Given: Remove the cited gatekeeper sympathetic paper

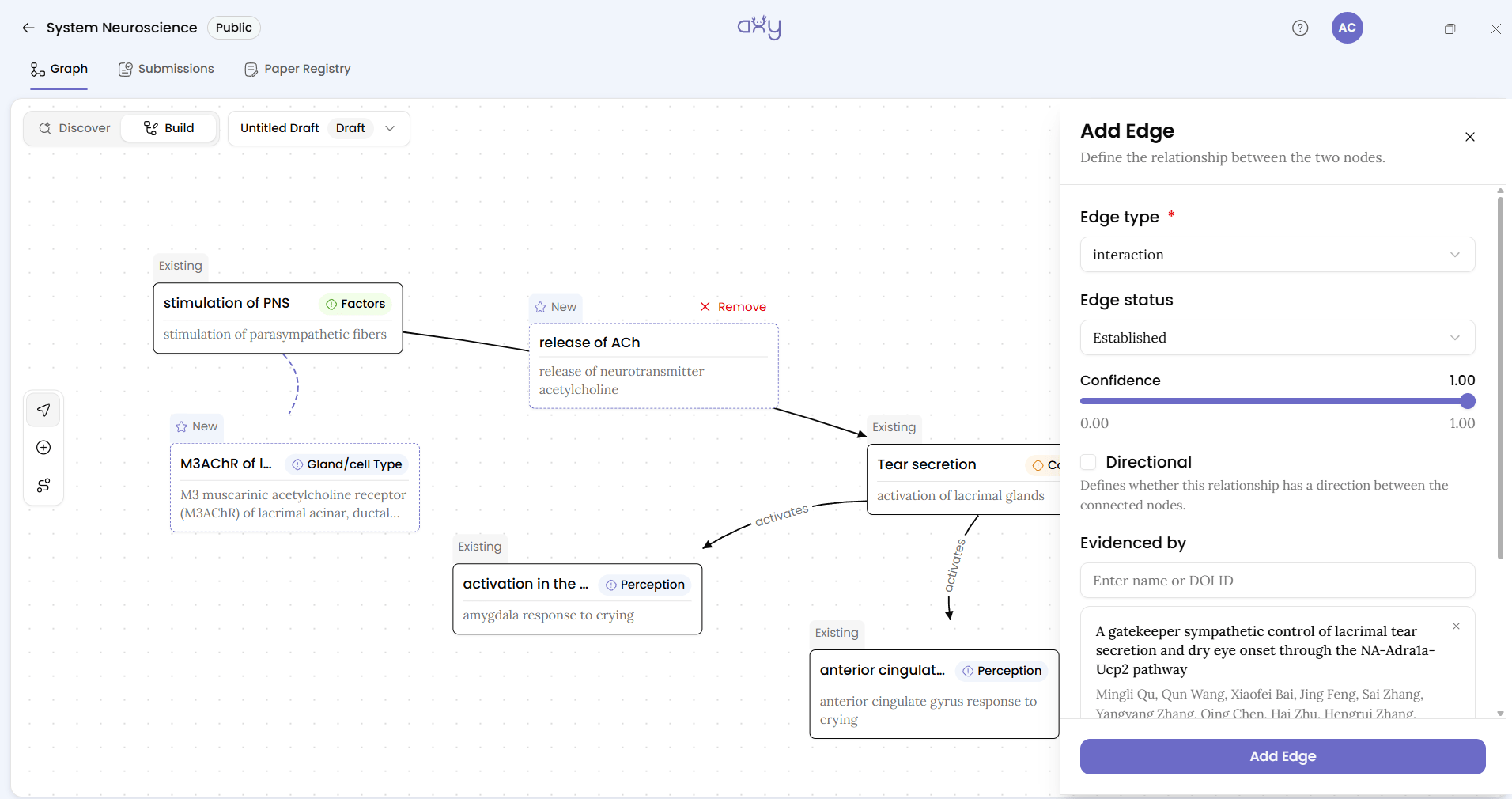Looking at the screenshot, I should pyautogui.click(x=1456, y=626).
